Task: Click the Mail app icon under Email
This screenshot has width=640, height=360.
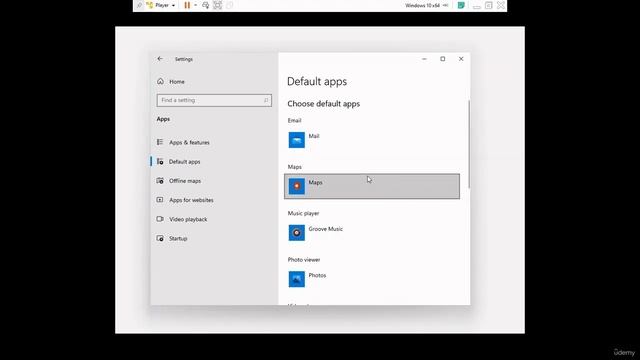Action: tap(297, 140)
